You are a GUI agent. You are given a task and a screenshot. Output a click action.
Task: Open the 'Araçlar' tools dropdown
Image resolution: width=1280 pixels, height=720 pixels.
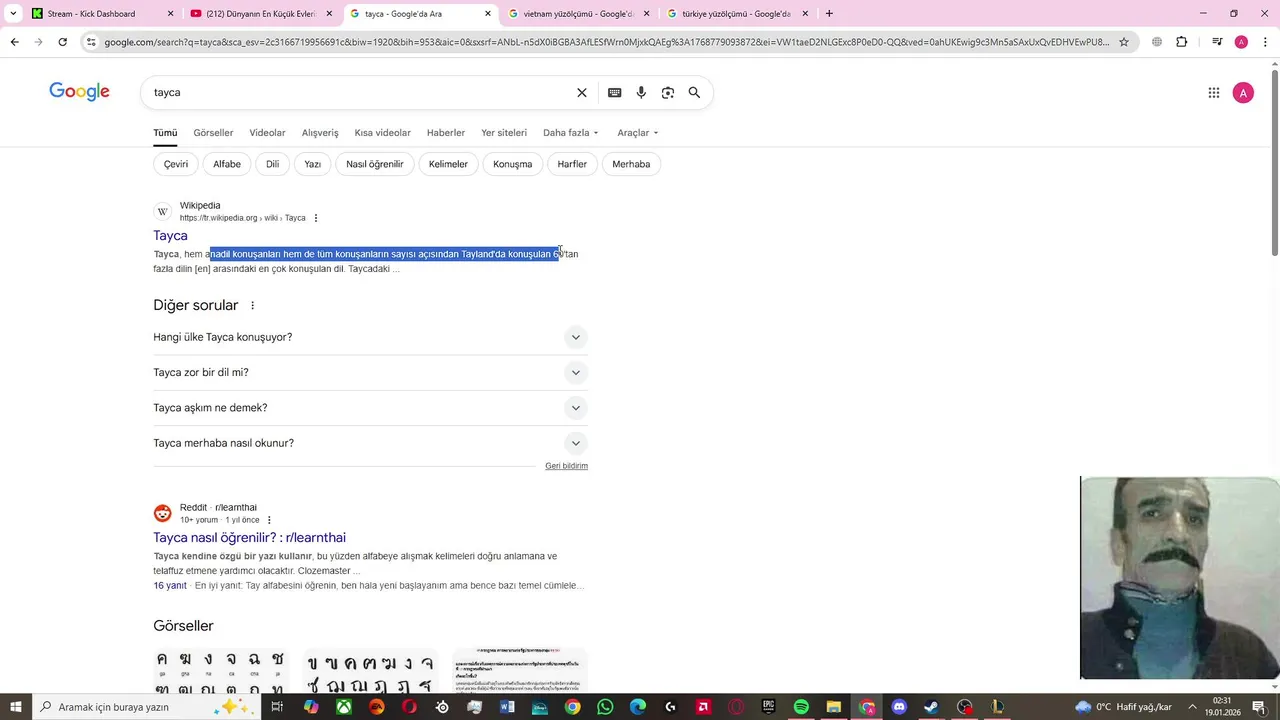click(638, 133)
